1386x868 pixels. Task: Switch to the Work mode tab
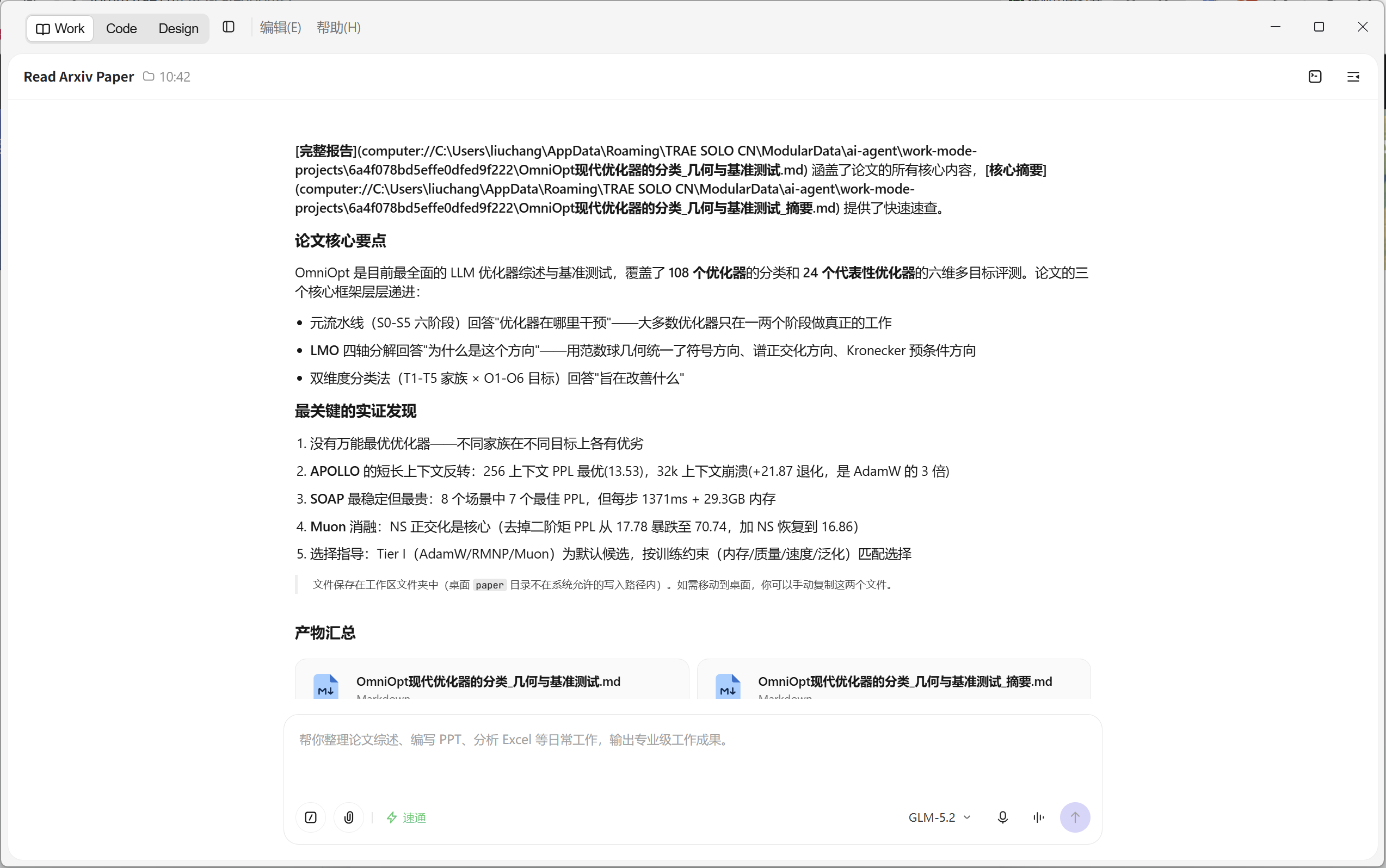tap(60, 28)
